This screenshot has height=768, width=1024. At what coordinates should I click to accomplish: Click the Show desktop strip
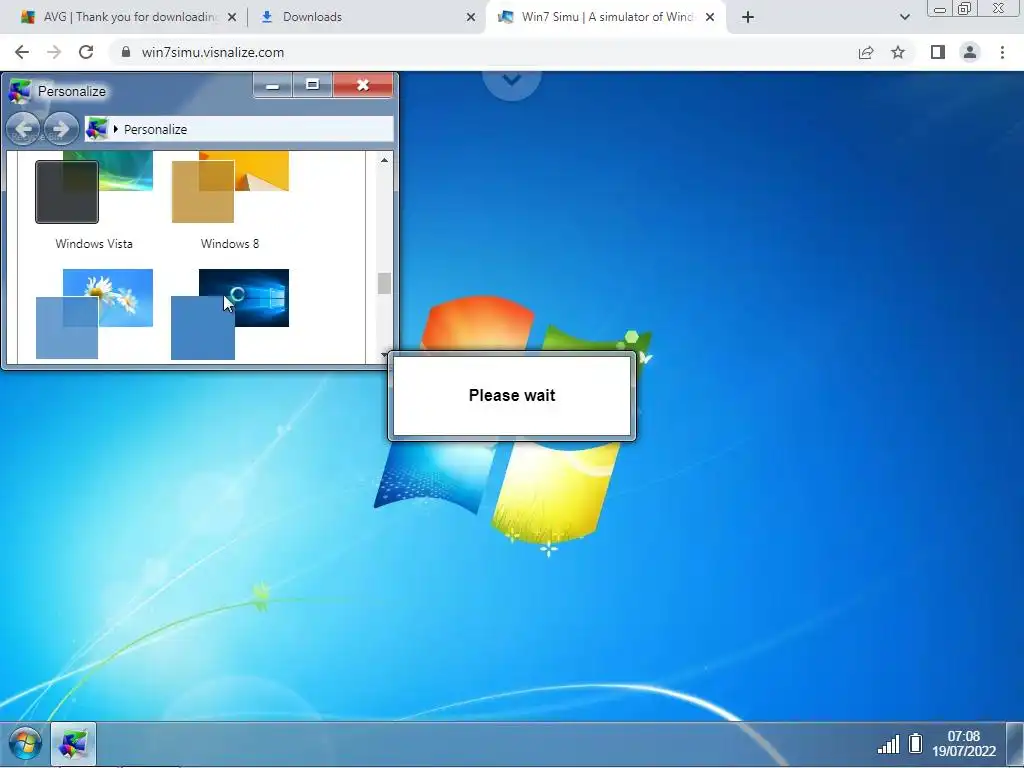tap(1015, 744)
